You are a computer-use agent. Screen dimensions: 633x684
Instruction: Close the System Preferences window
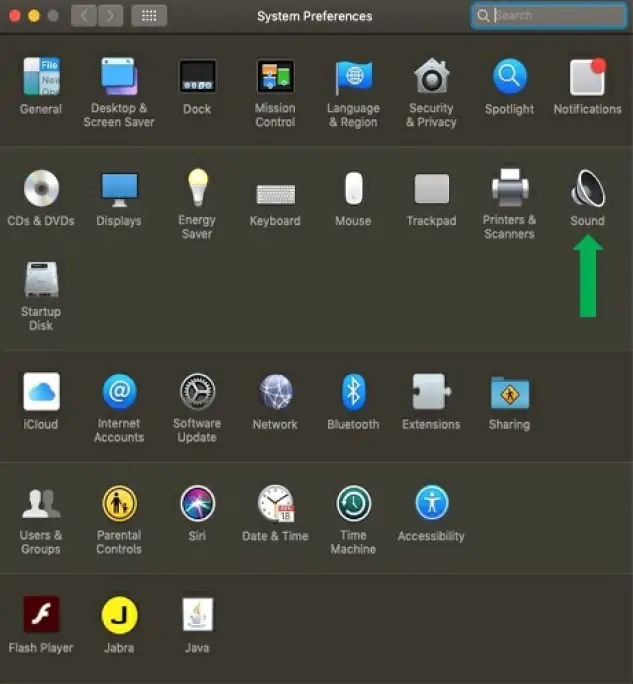(15, 16)
